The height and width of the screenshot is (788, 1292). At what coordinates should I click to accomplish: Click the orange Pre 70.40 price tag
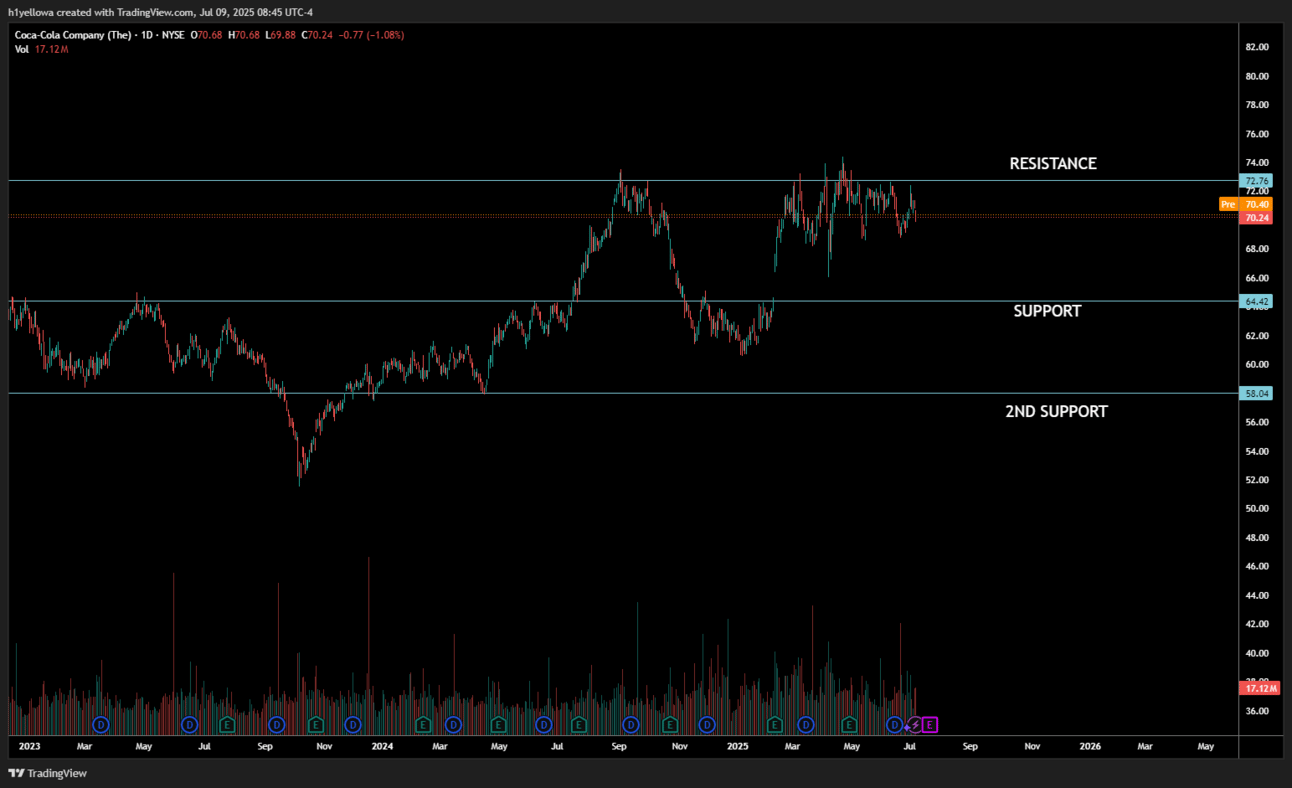[1246, 204]
